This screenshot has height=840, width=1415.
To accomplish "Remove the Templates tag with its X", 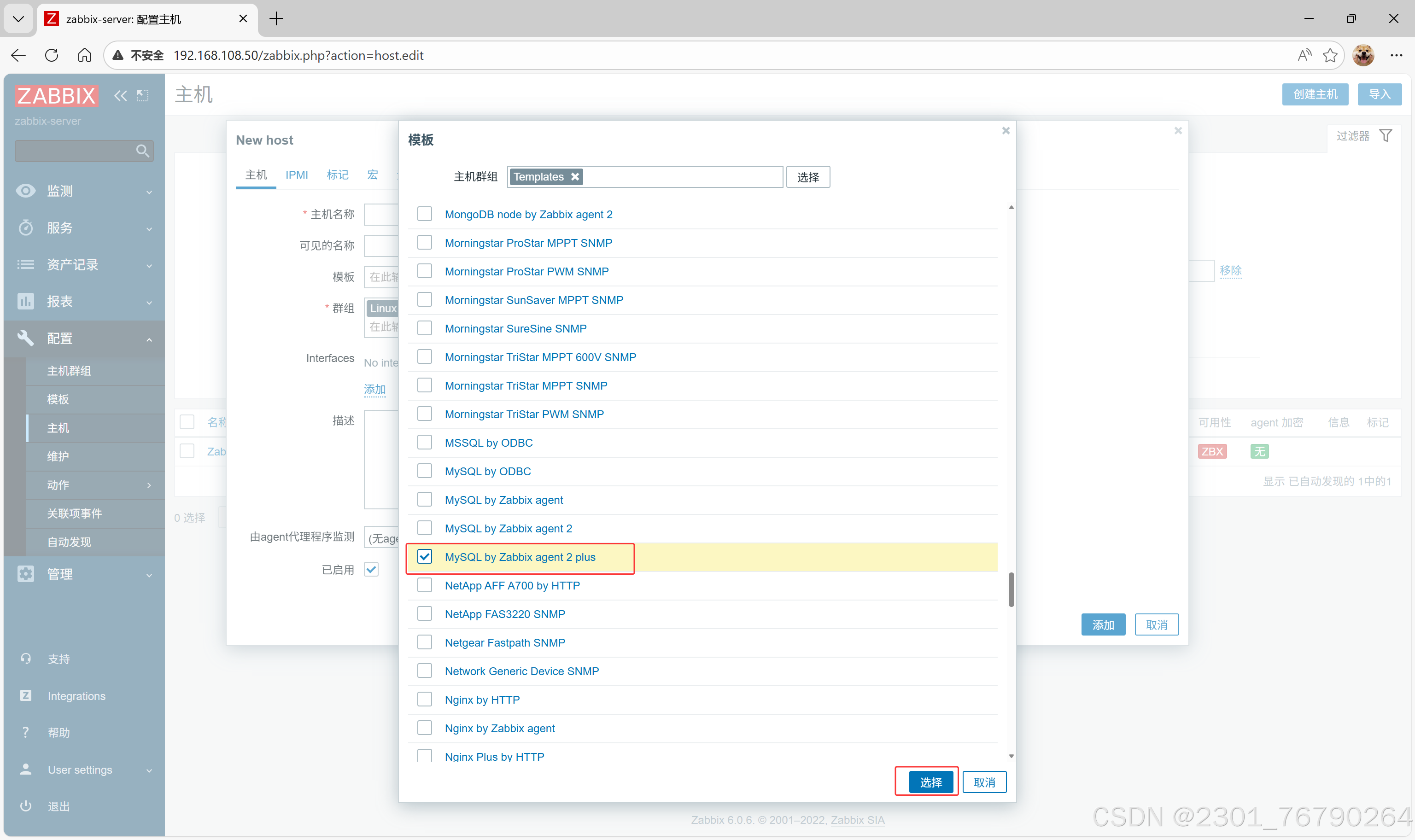I will (x=575, y=176).
